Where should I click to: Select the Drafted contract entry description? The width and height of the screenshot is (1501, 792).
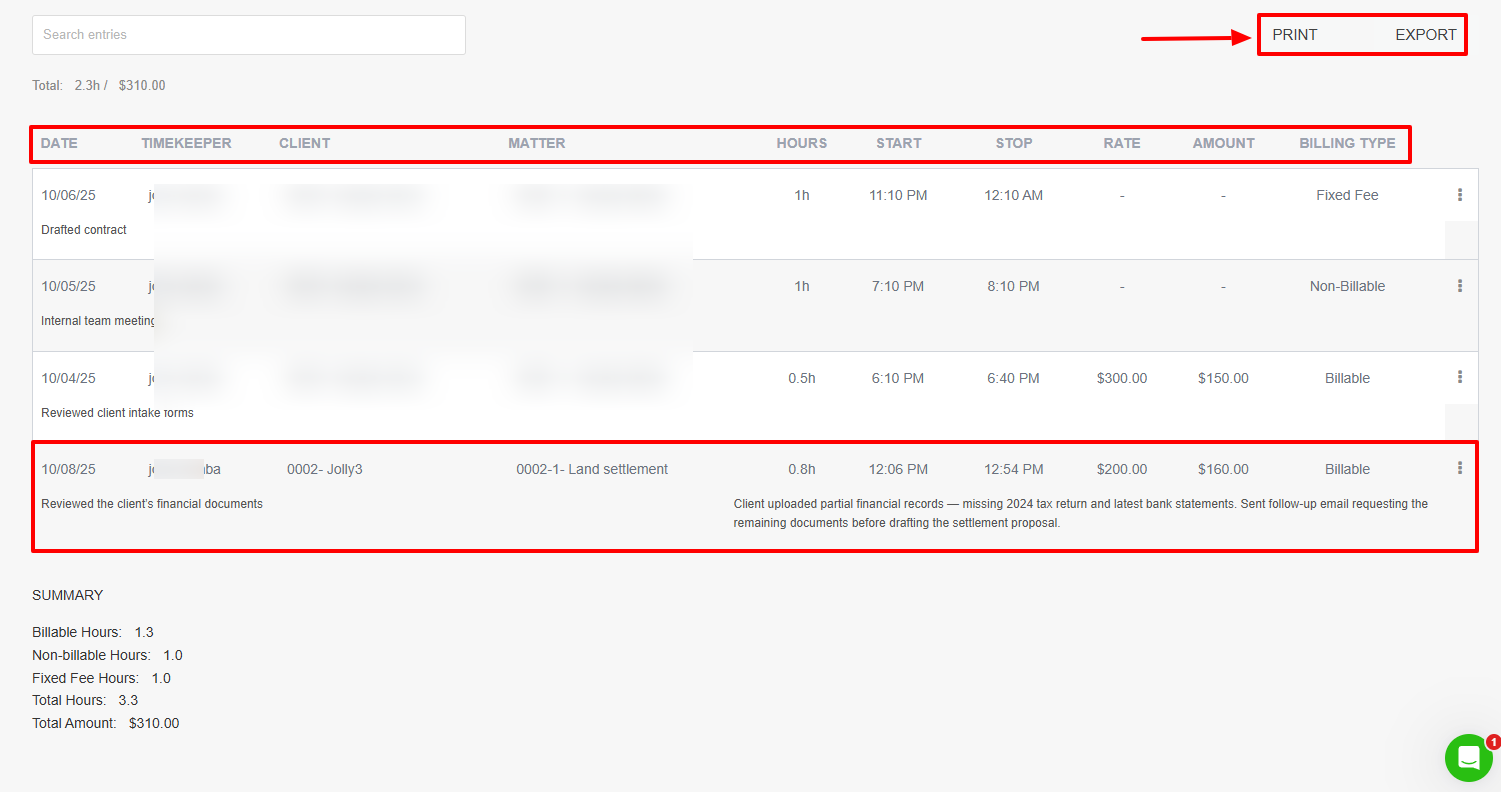coord(84,230)
